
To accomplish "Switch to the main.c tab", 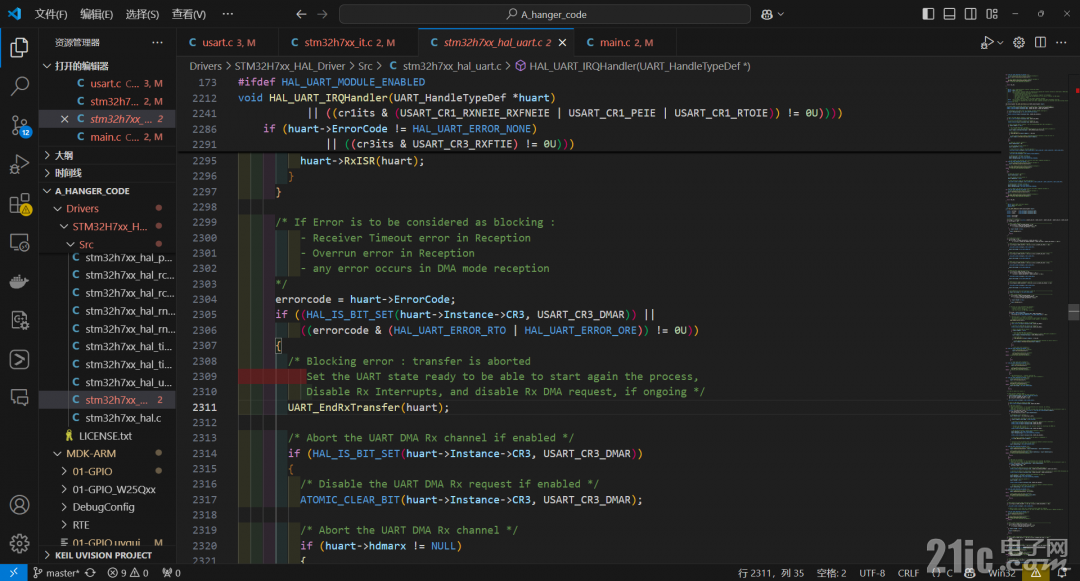I will pos(625,43).
